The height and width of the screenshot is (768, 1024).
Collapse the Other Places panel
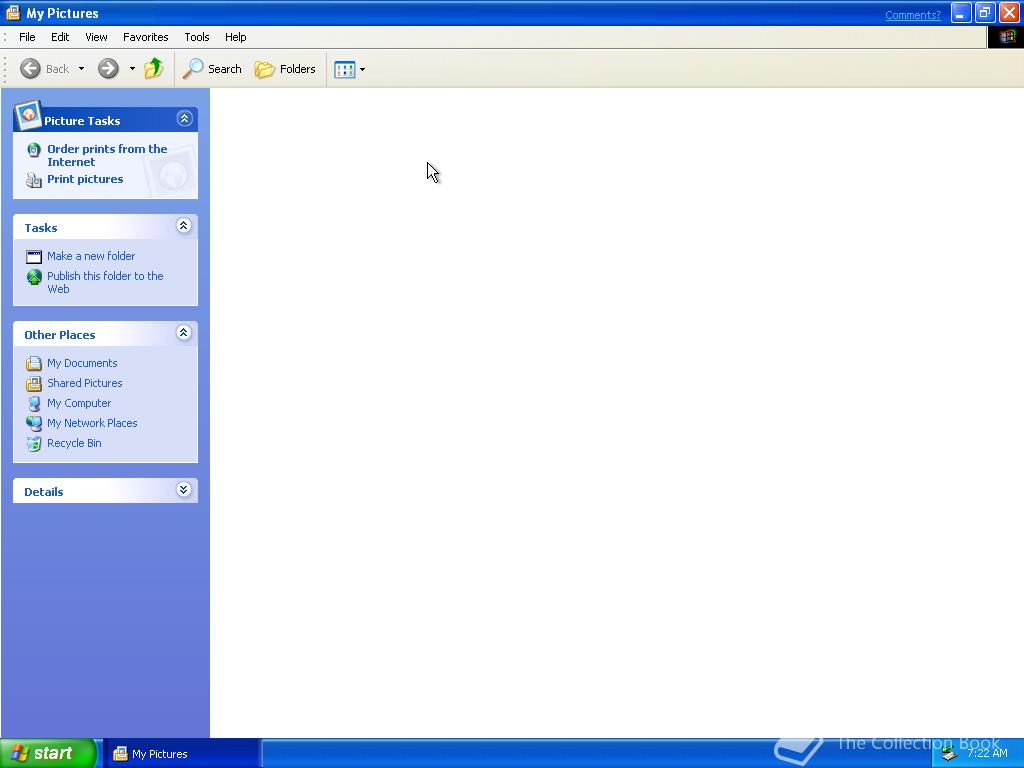pyautogui.click(x=184, y=333)
